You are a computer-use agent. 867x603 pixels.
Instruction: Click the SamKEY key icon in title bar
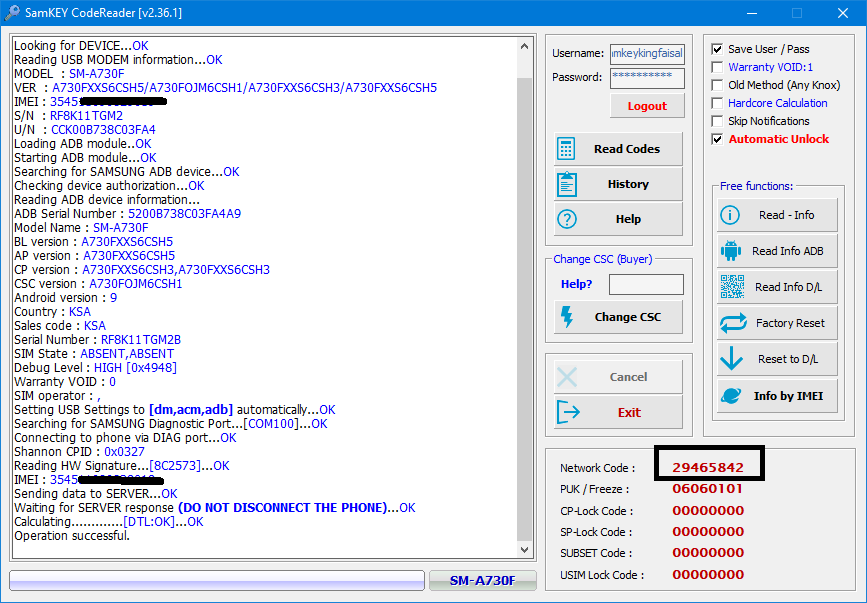point(11,13)
